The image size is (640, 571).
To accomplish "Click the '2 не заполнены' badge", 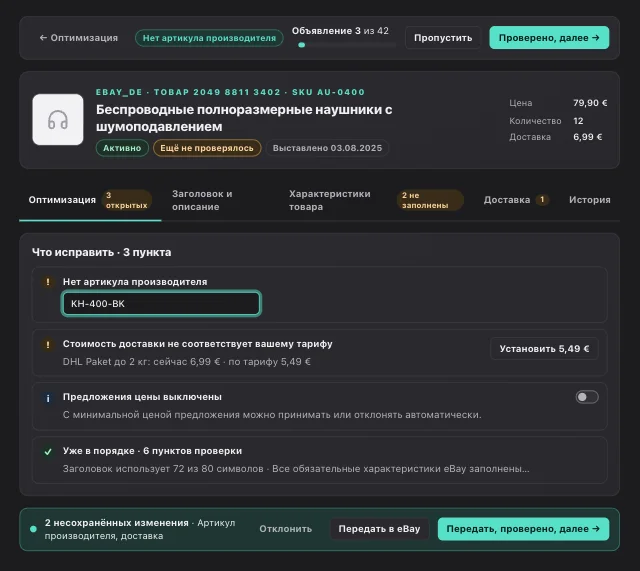I will [x=430, y=200].
